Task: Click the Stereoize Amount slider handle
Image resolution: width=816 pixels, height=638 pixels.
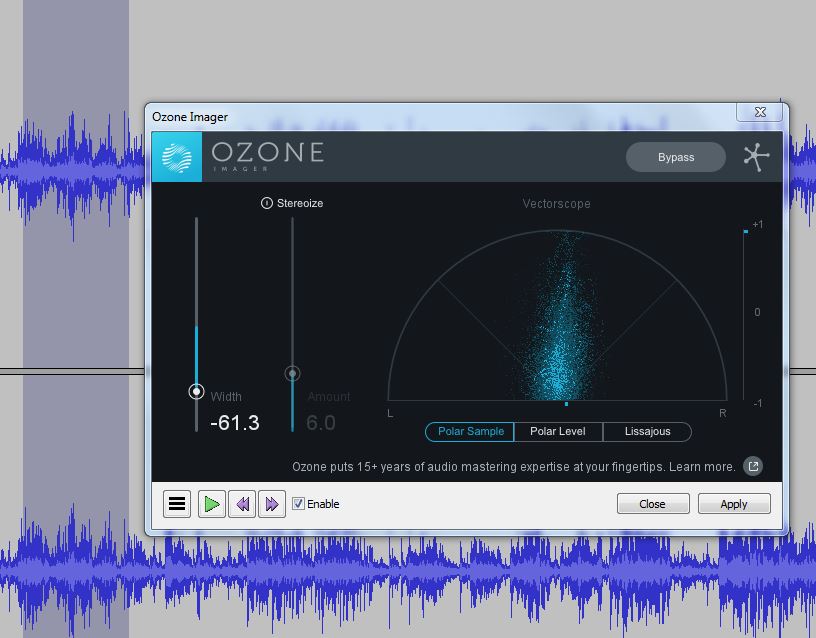Action: (x=292, y=374)
